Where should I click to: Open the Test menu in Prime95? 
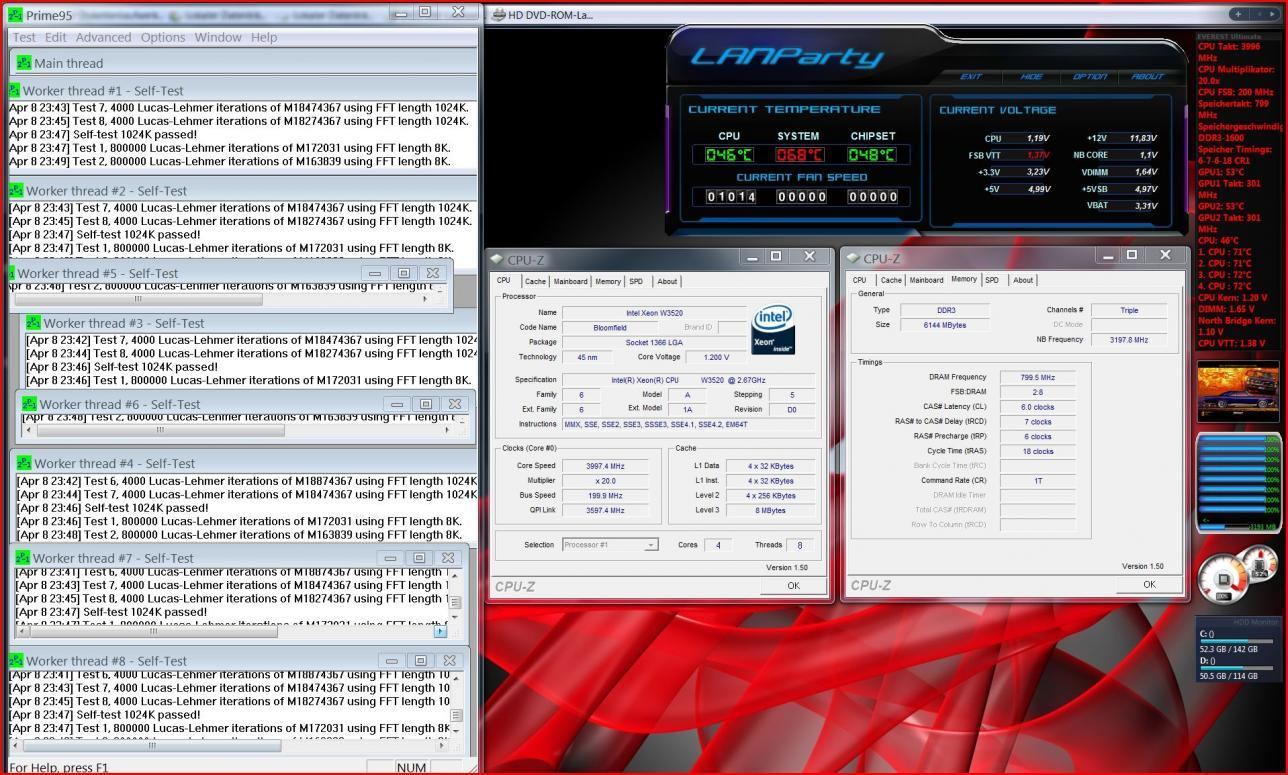click(x=24, y=37)
